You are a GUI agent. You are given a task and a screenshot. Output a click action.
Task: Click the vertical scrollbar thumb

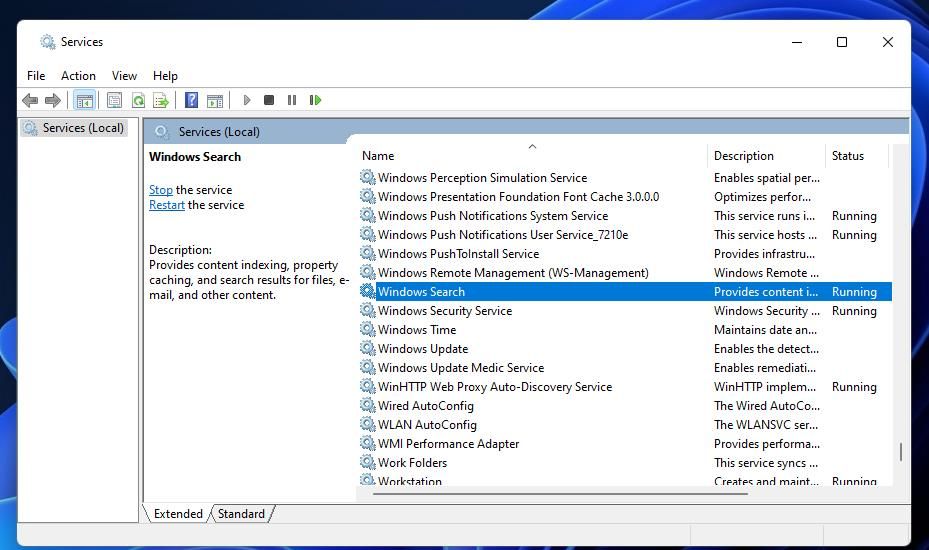[x=901, y=452]
